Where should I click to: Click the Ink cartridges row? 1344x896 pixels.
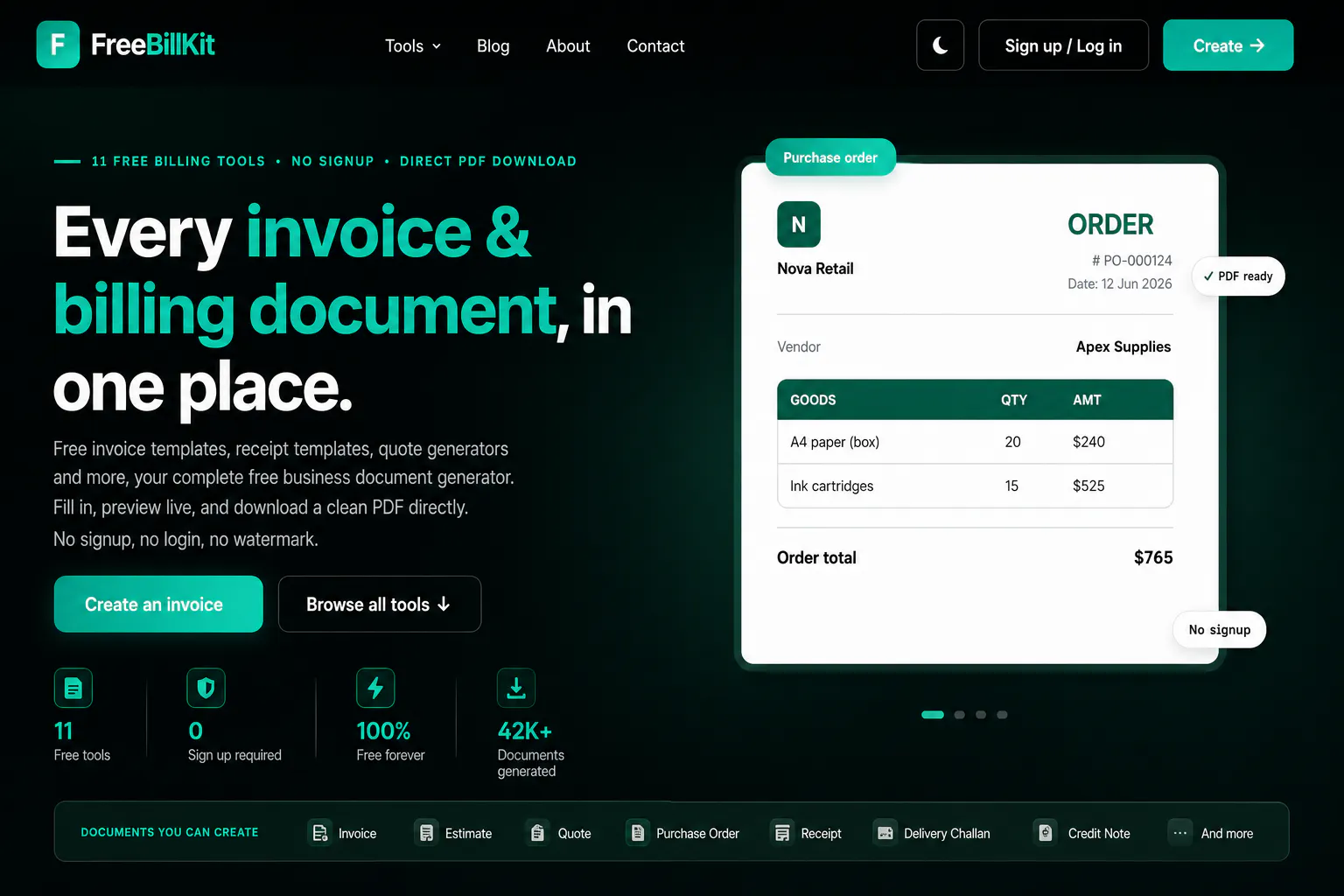click(x=975, y=486)
